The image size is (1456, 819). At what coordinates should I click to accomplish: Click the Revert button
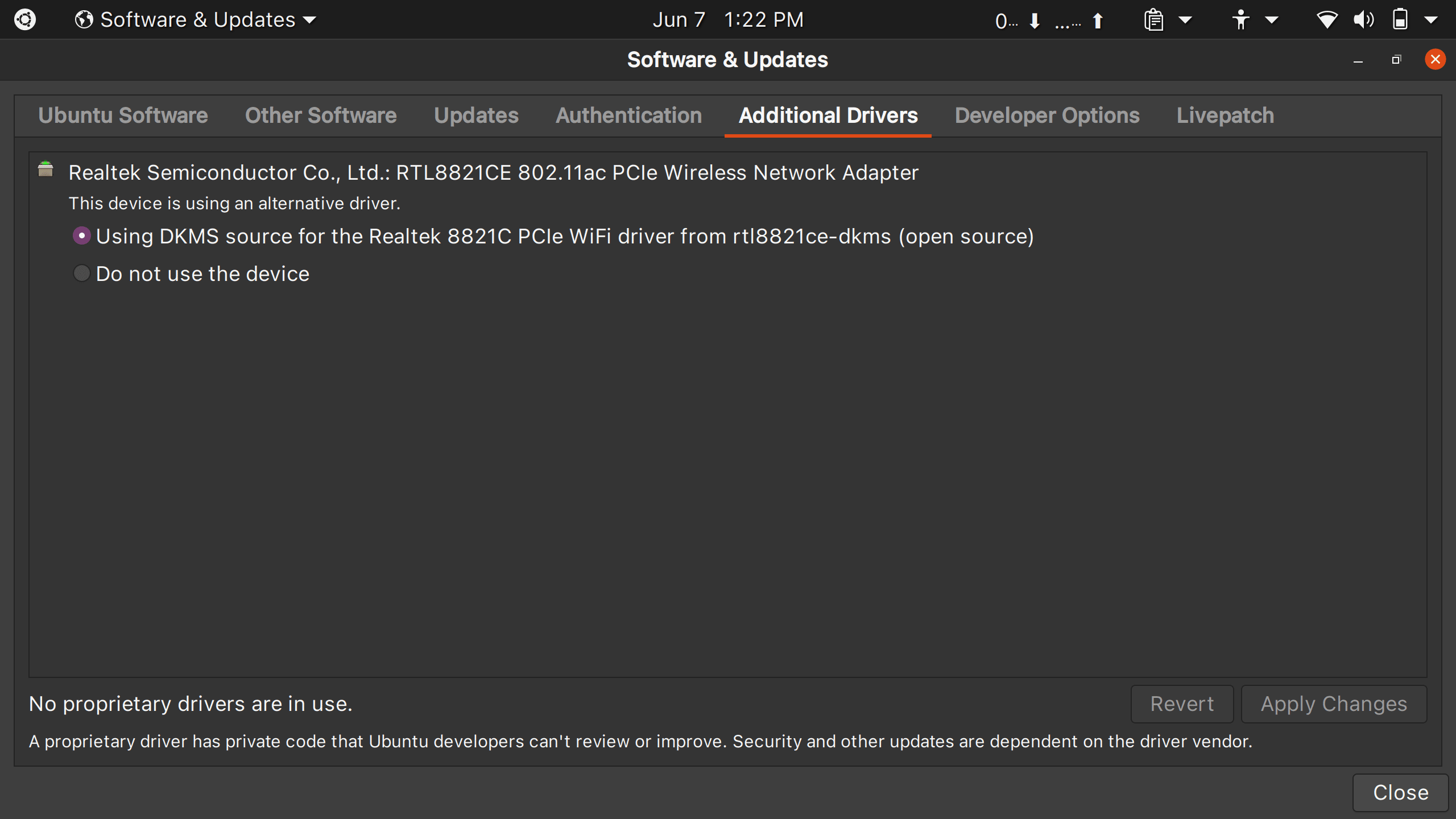coord(1182,704)
